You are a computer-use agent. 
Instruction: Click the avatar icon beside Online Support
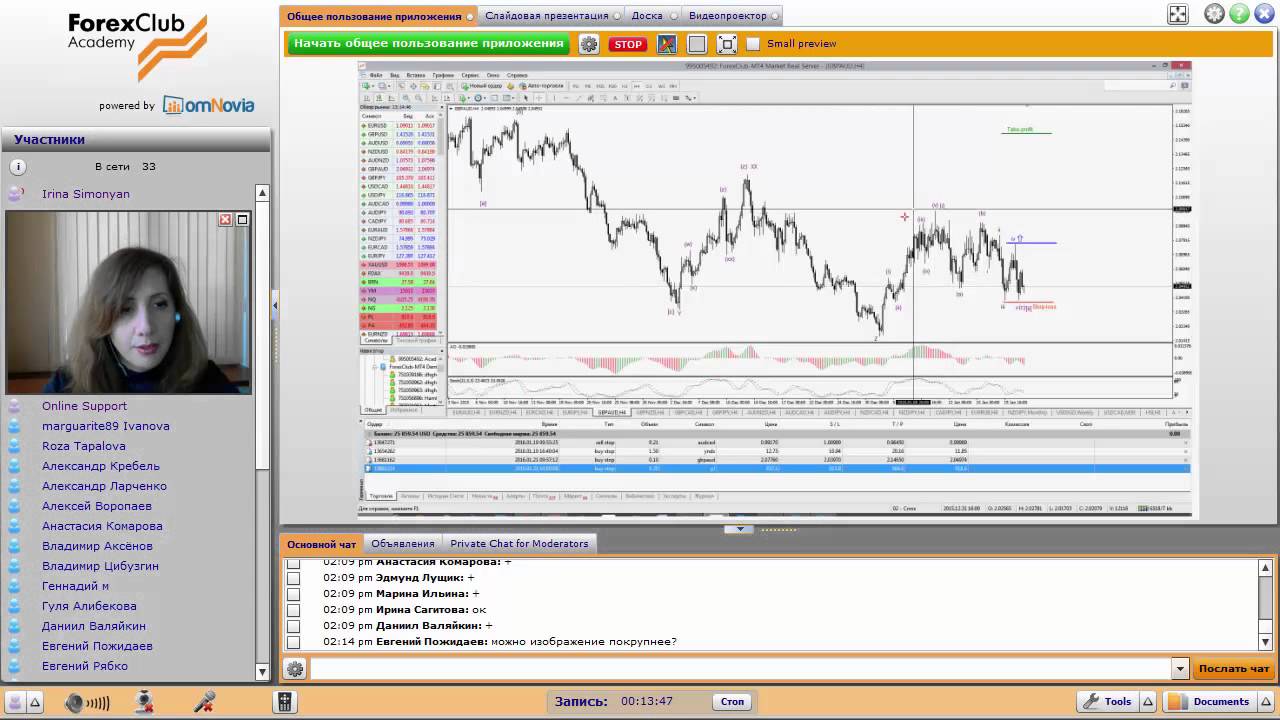pos(15,406)
